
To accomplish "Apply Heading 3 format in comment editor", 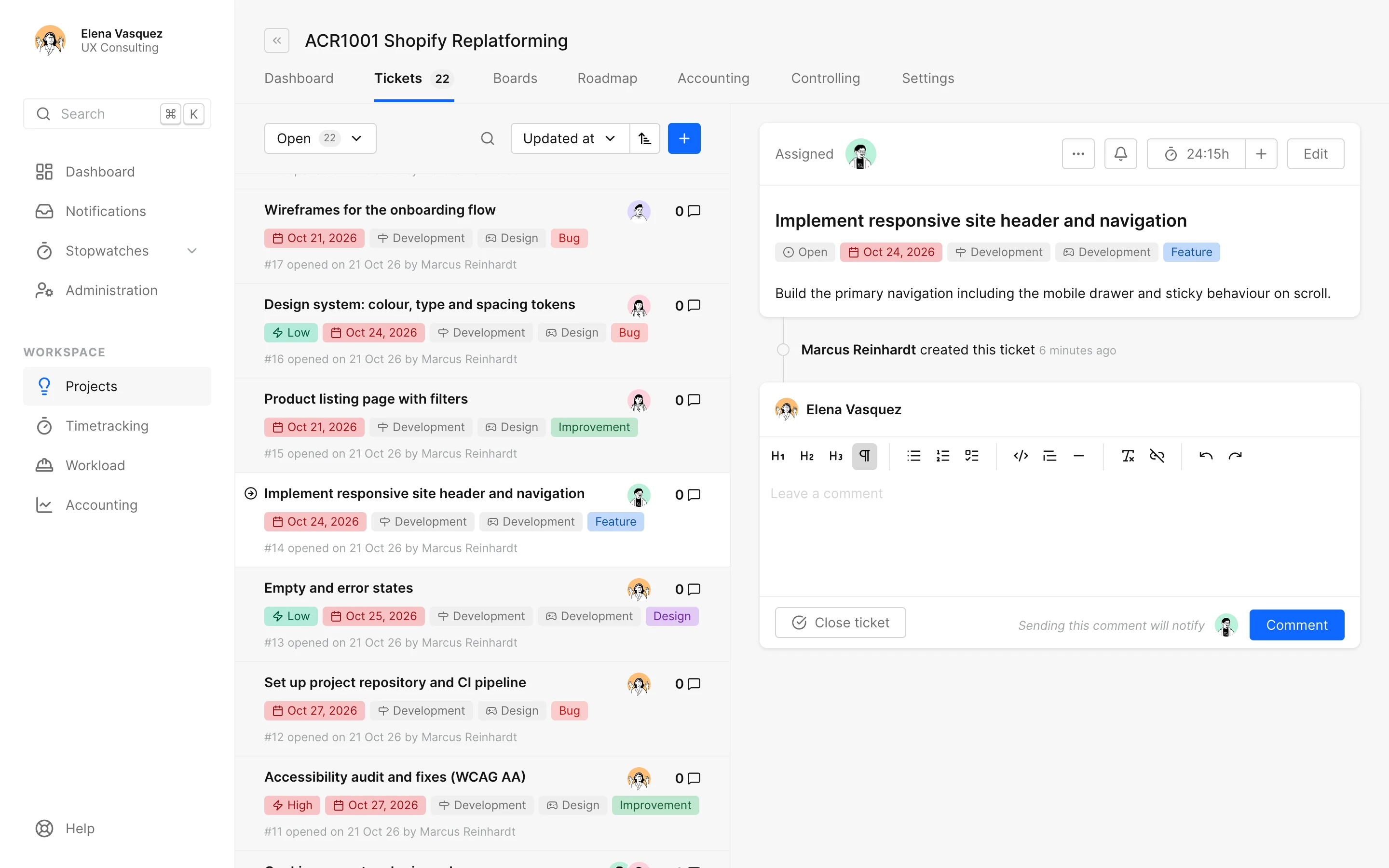I will (836, 456).
